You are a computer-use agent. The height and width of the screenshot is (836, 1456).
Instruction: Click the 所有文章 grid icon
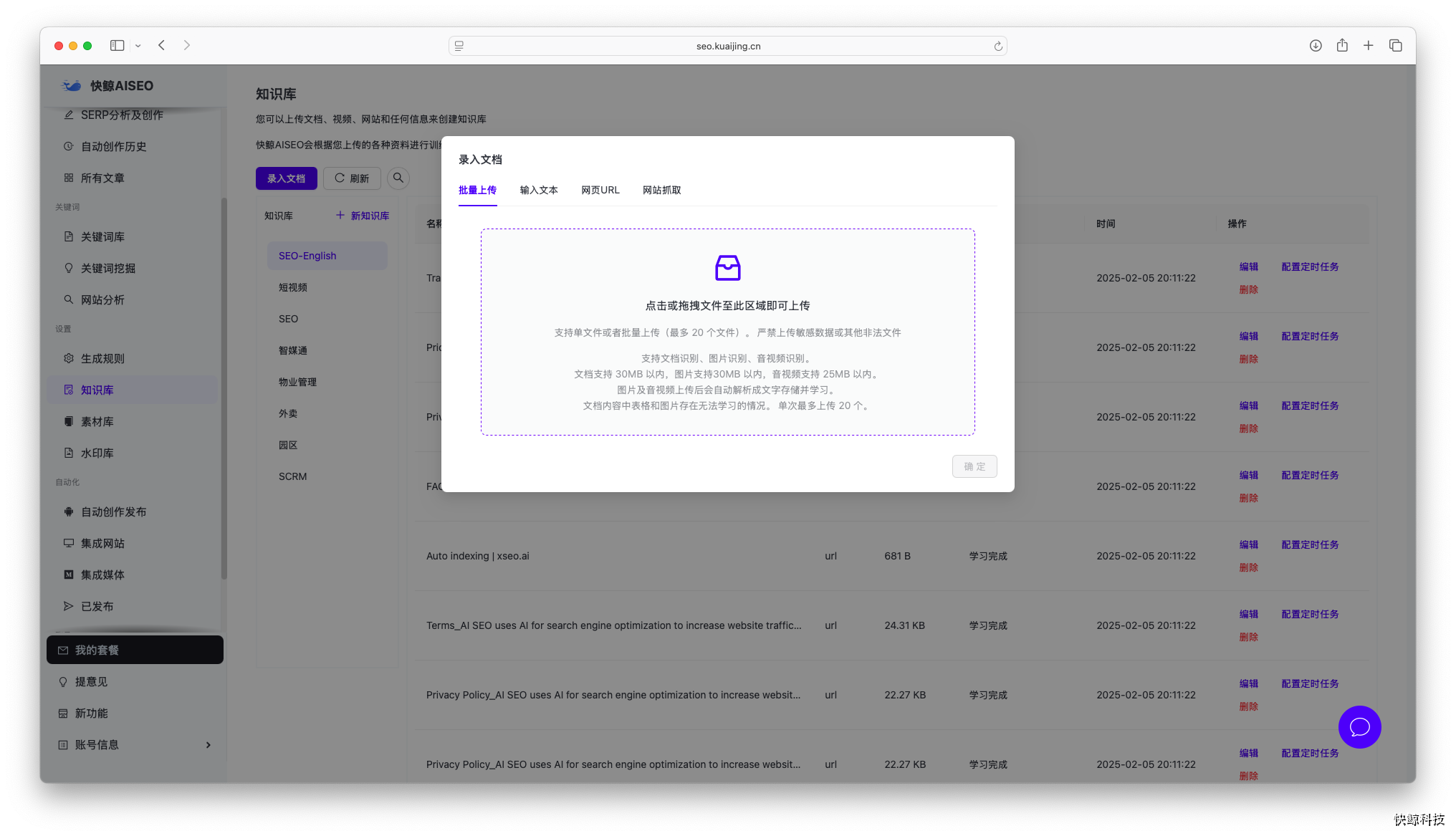(69, 178)
